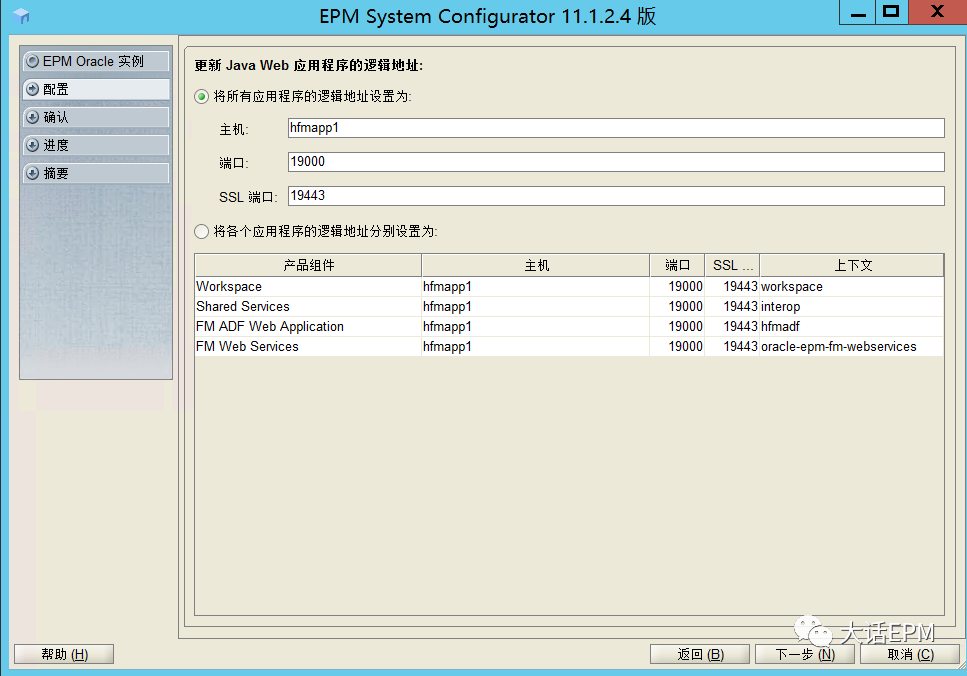967x676 pixels.
Task: Click the 上下文 column header
Action: coord(852,265)
